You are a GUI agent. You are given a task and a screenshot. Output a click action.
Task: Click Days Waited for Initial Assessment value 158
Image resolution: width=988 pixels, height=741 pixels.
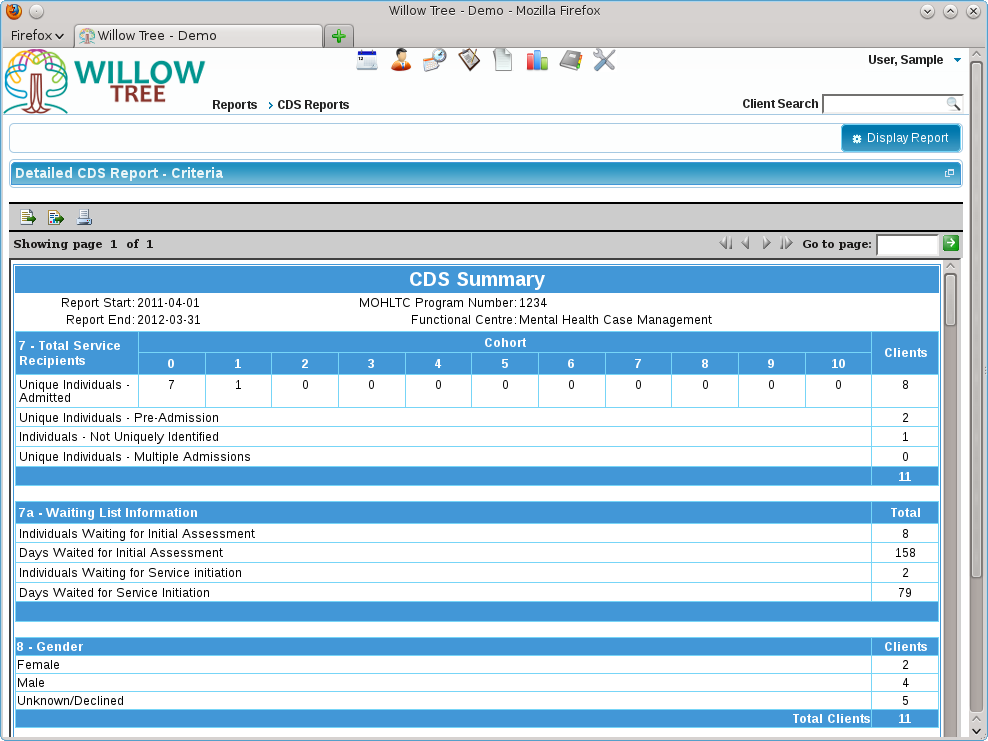click(905, 553)
